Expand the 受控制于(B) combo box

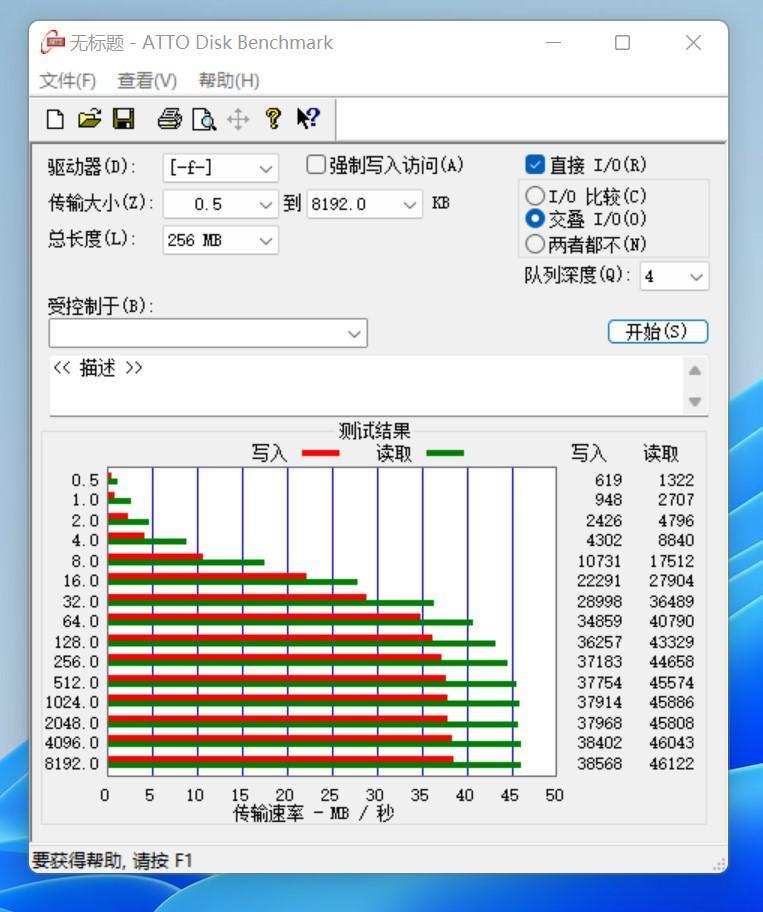(x=208, y=333)
